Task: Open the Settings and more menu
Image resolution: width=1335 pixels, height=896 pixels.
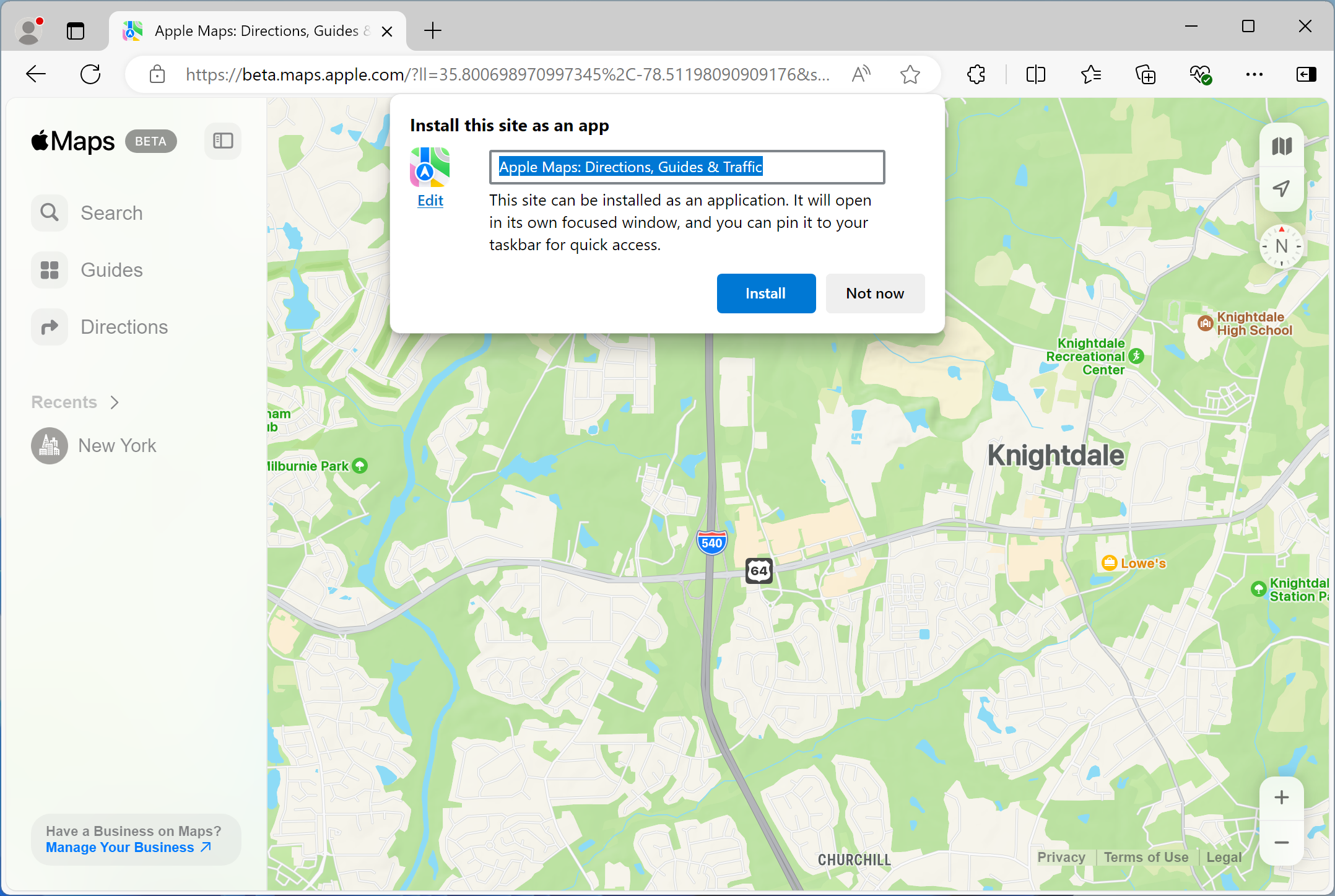Action: coord(1253,74)
